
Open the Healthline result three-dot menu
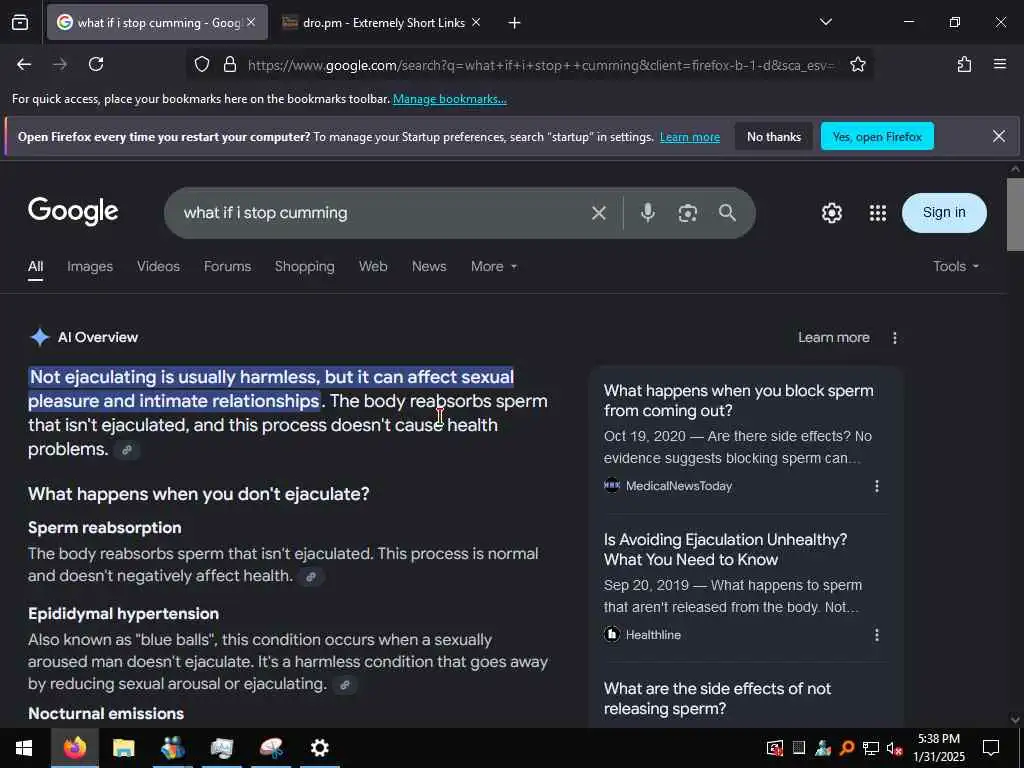pos(876,635)
